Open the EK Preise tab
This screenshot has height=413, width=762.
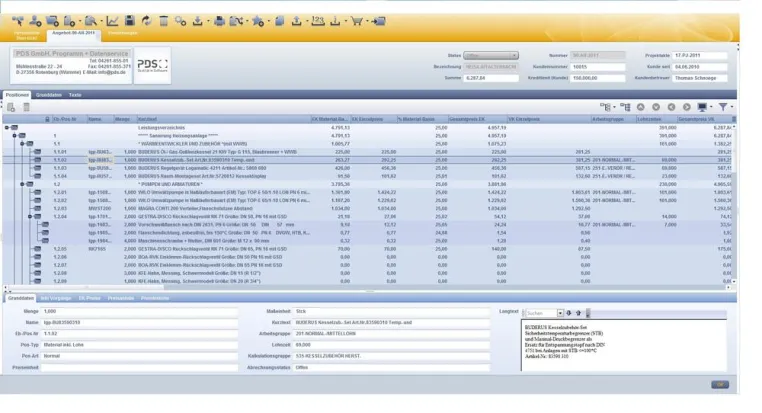tap(89, 298)
